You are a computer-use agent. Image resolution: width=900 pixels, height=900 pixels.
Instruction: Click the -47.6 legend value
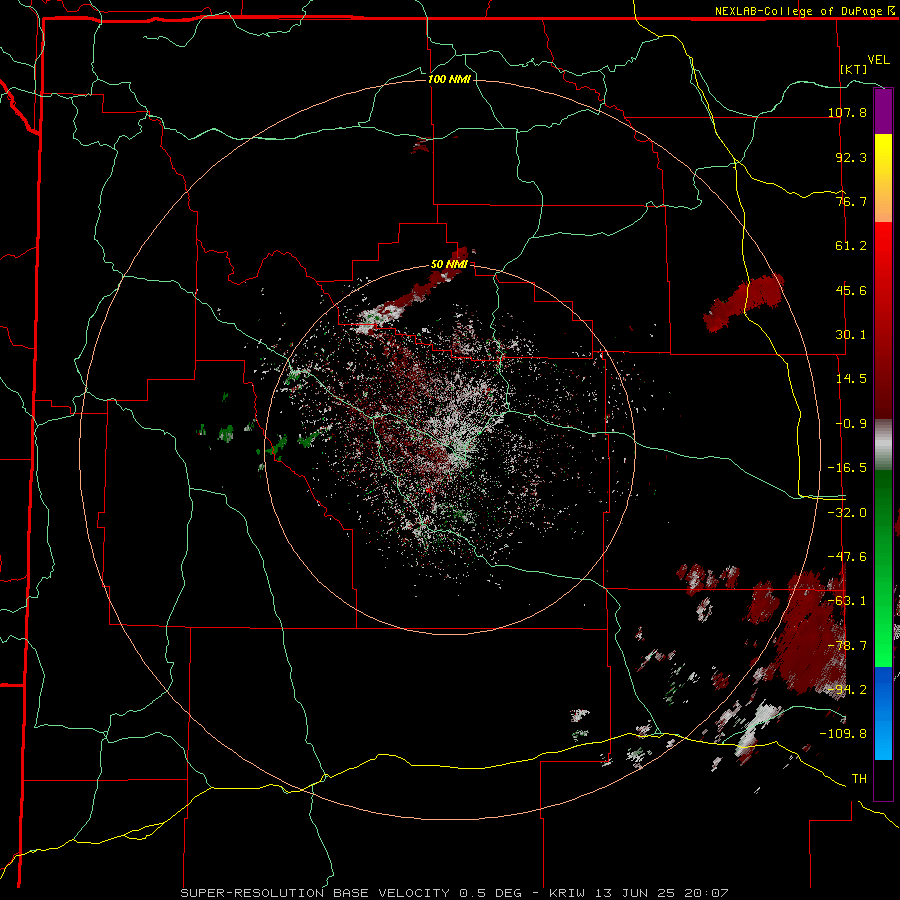tap(847, 557)
